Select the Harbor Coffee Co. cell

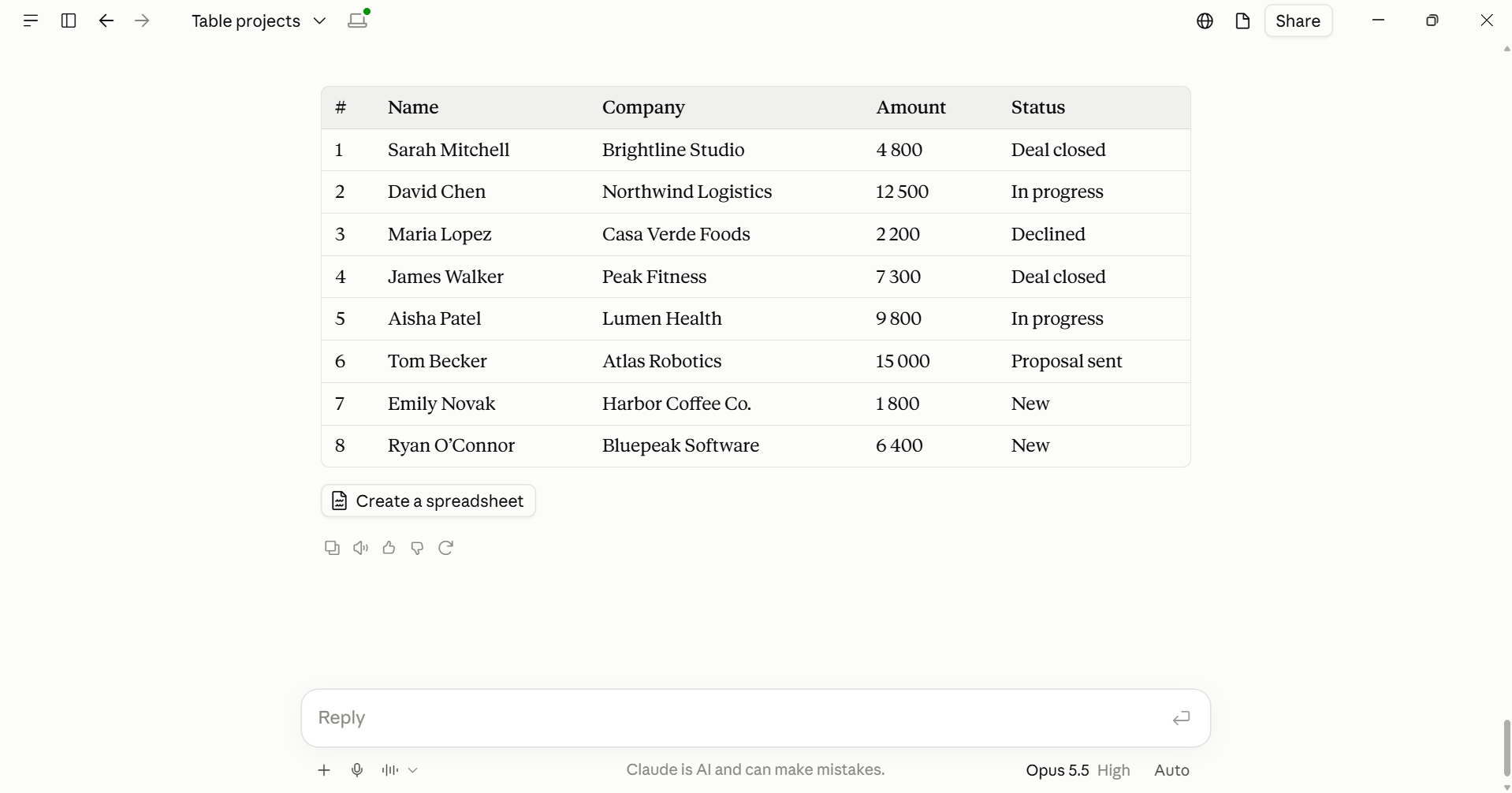[676, 404]
